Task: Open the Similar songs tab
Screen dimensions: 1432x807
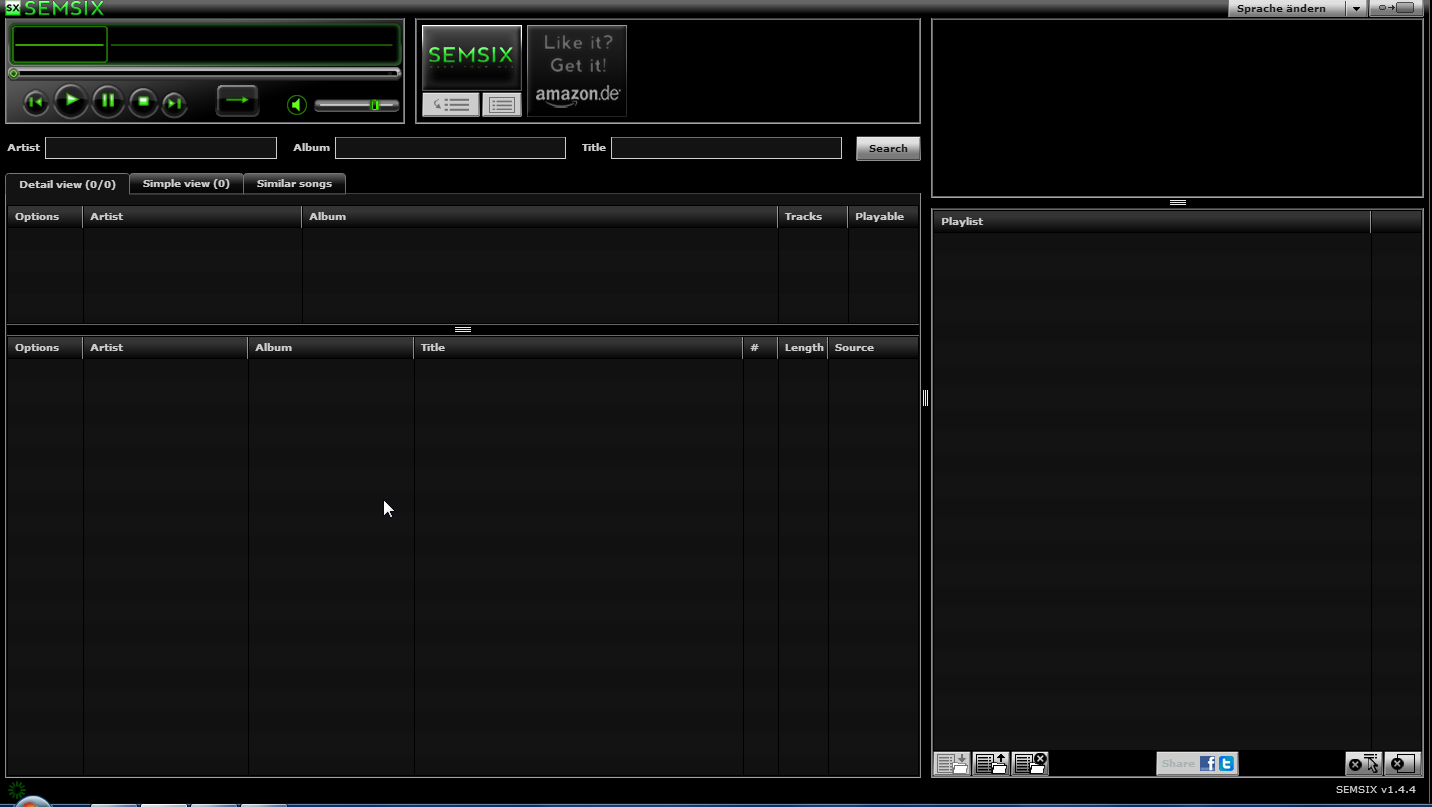Action: [x=294, y=183]
